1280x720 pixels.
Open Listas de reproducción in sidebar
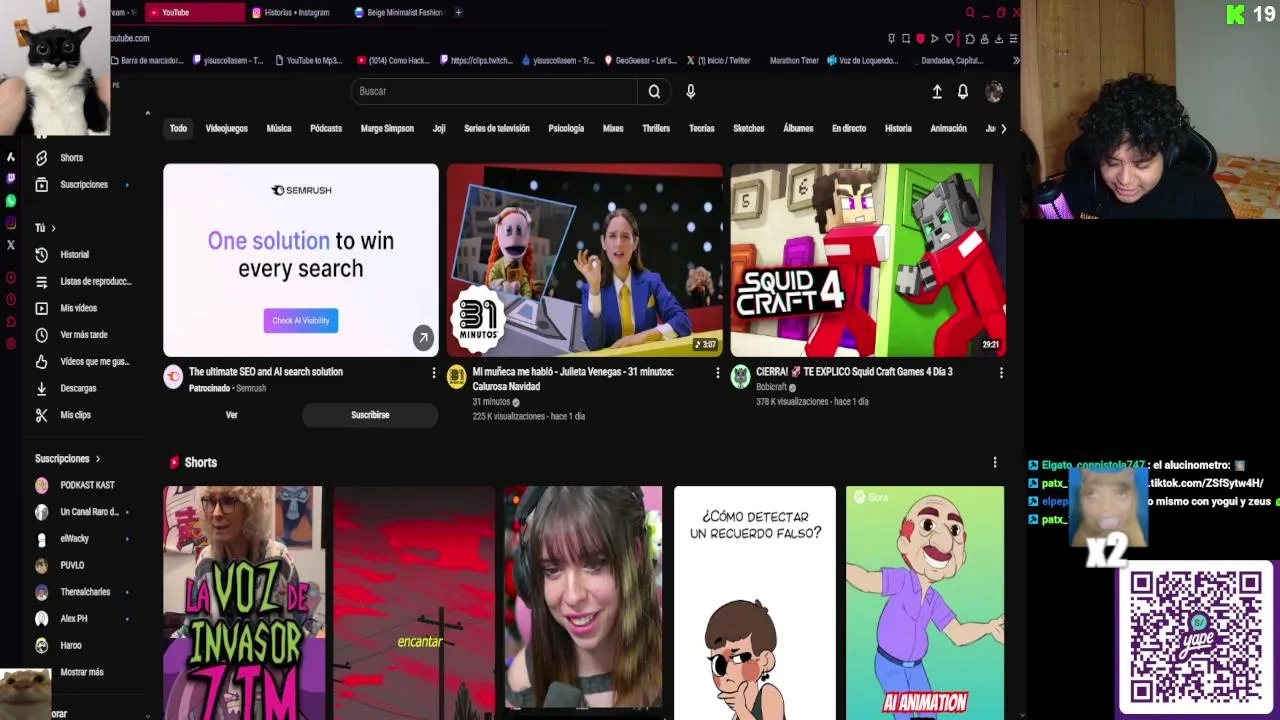[84, 282]
